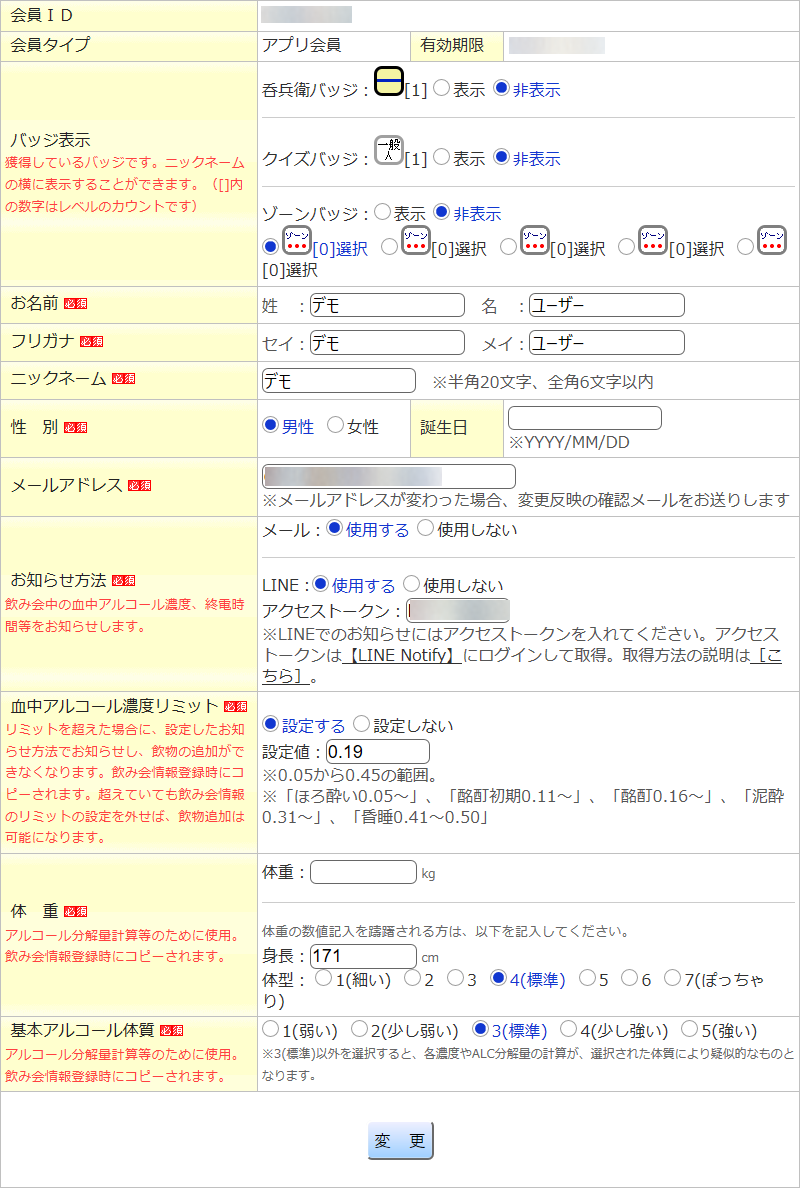Click the 体重 kg input field
This screenshot has height=1188, width=800.
pos(363,872)
